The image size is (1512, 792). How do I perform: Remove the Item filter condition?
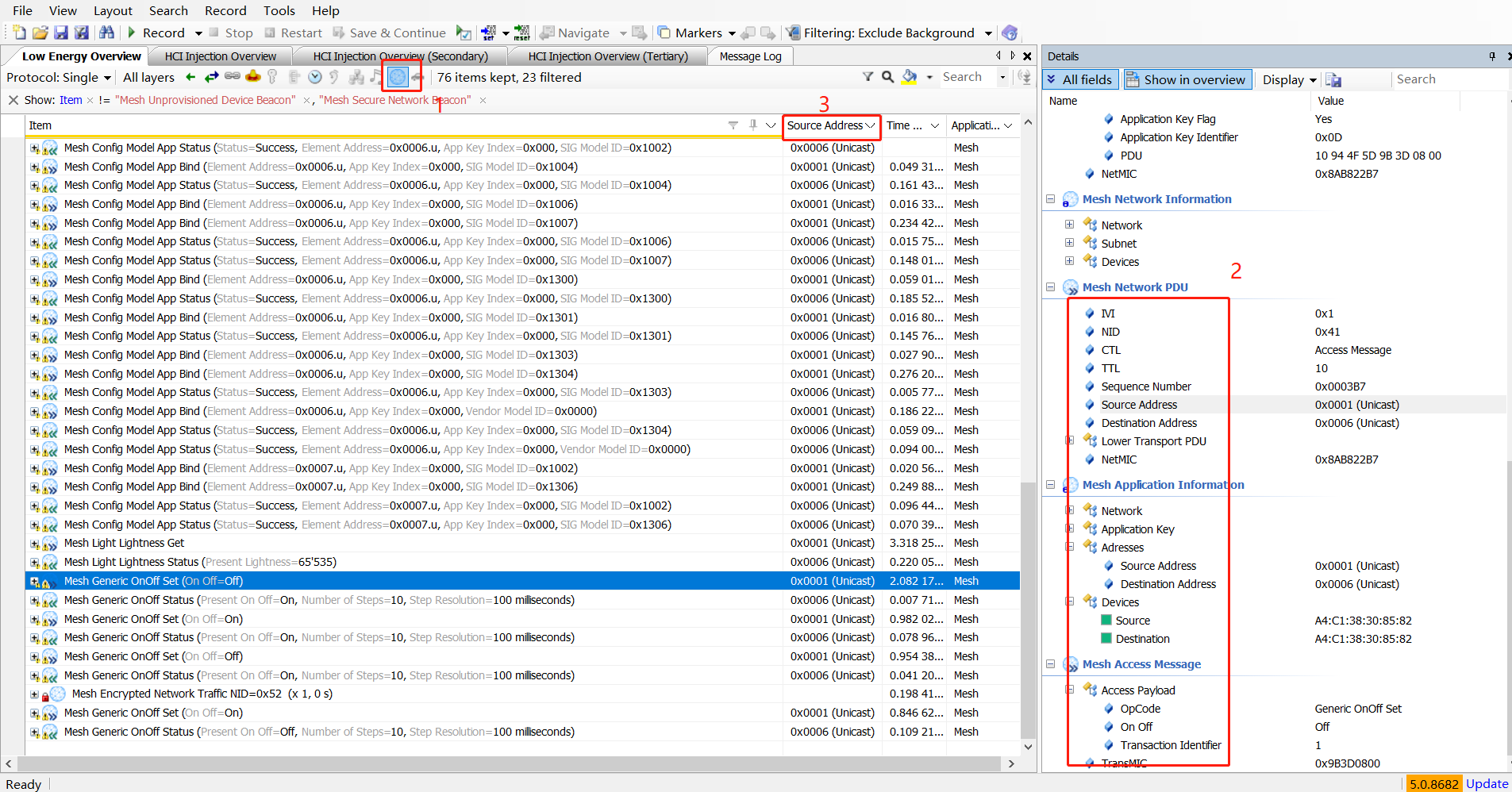90,100
